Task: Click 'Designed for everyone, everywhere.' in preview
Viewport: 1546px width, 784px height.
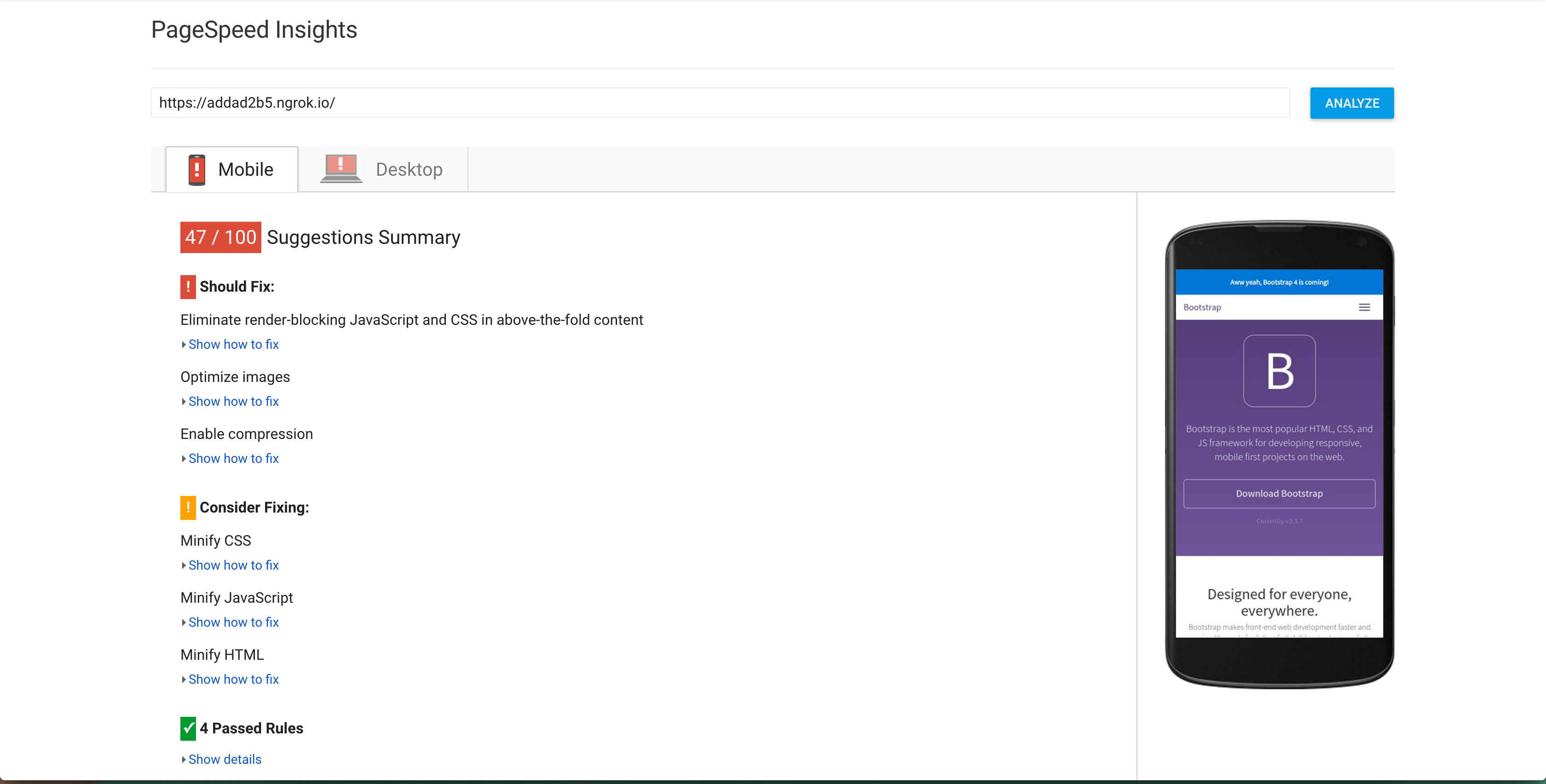Action: click(1280, 603)
